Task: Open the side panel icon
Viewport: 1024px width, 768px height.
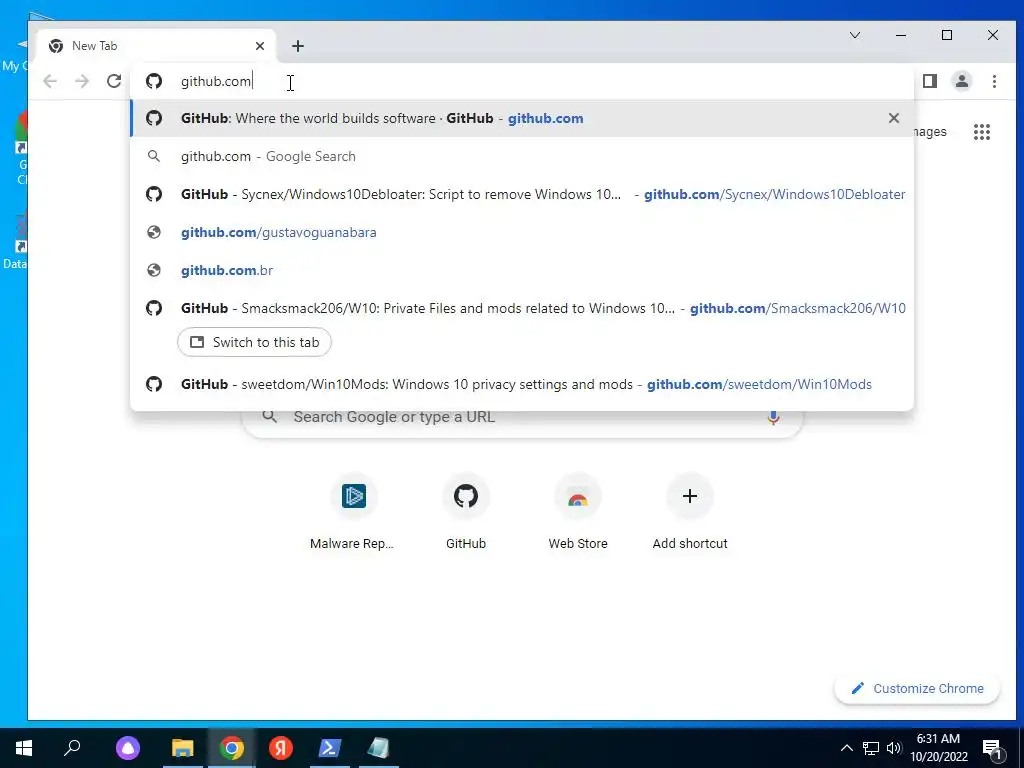Action: point(930,81)
